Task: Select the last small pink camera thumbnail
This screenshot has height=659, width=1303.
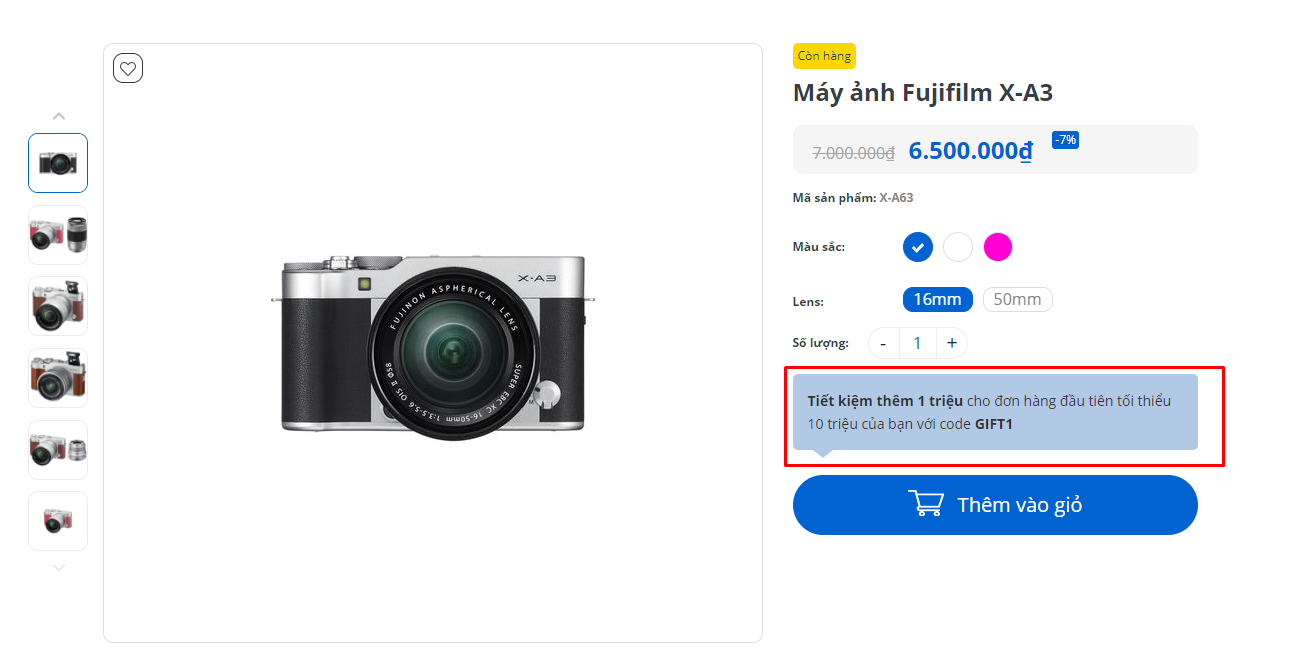Action: pyautogui.click(x=58, y=521)
